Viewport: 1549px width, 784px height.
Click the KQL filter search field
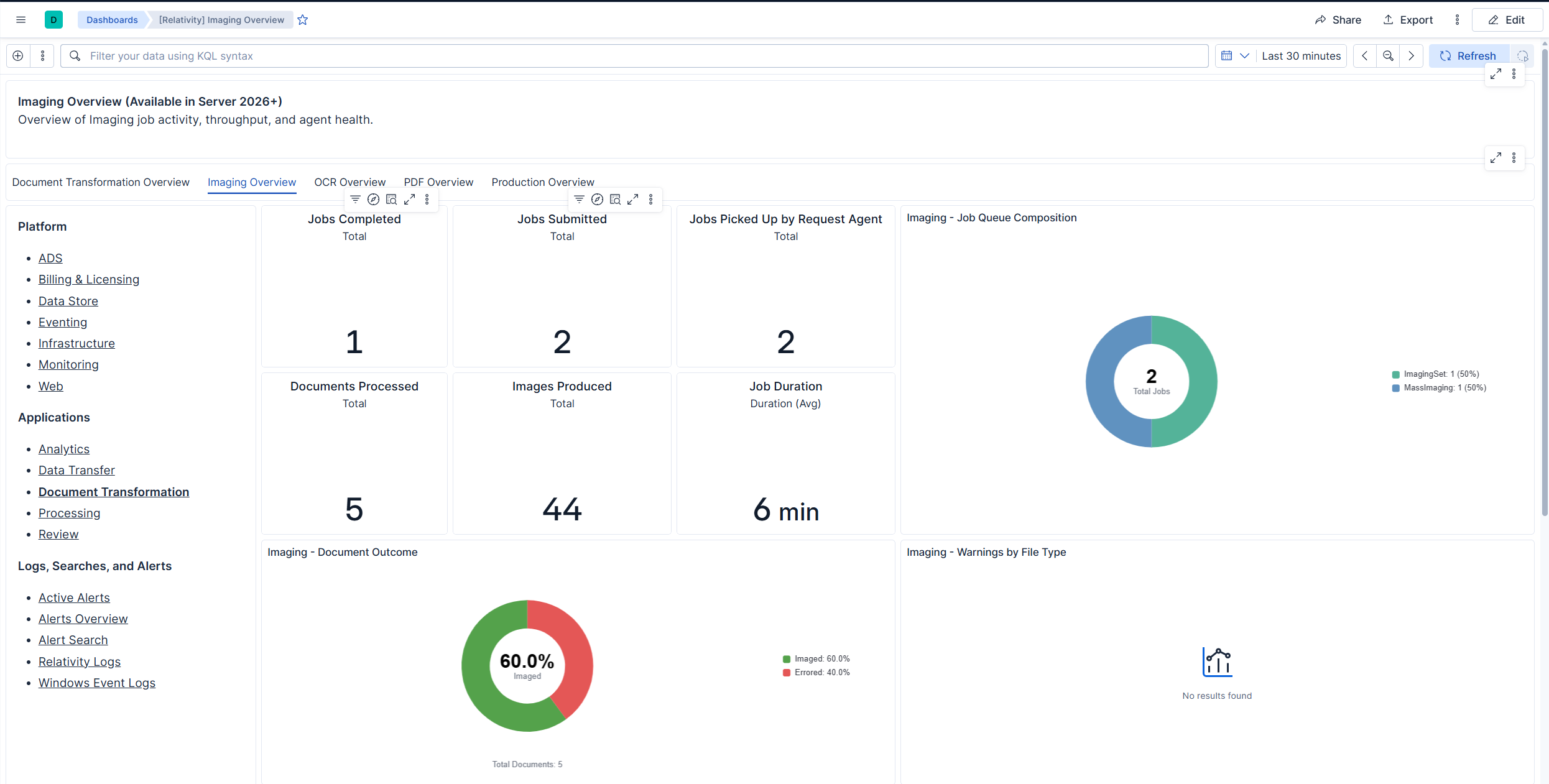point(634,56)
